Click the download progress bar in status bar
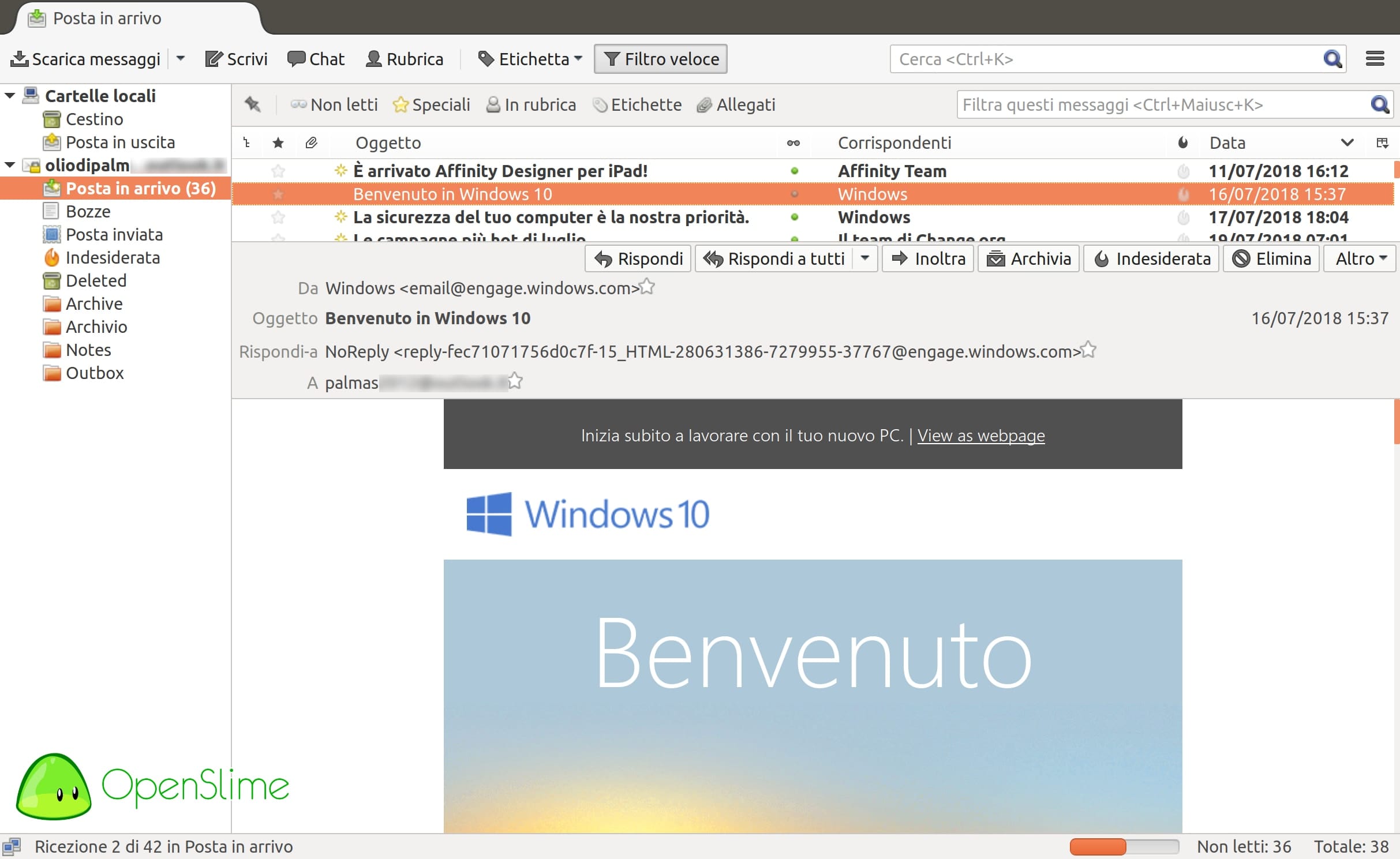The width and height of the screenshot is (1400, 859). tap(1124, 846)
